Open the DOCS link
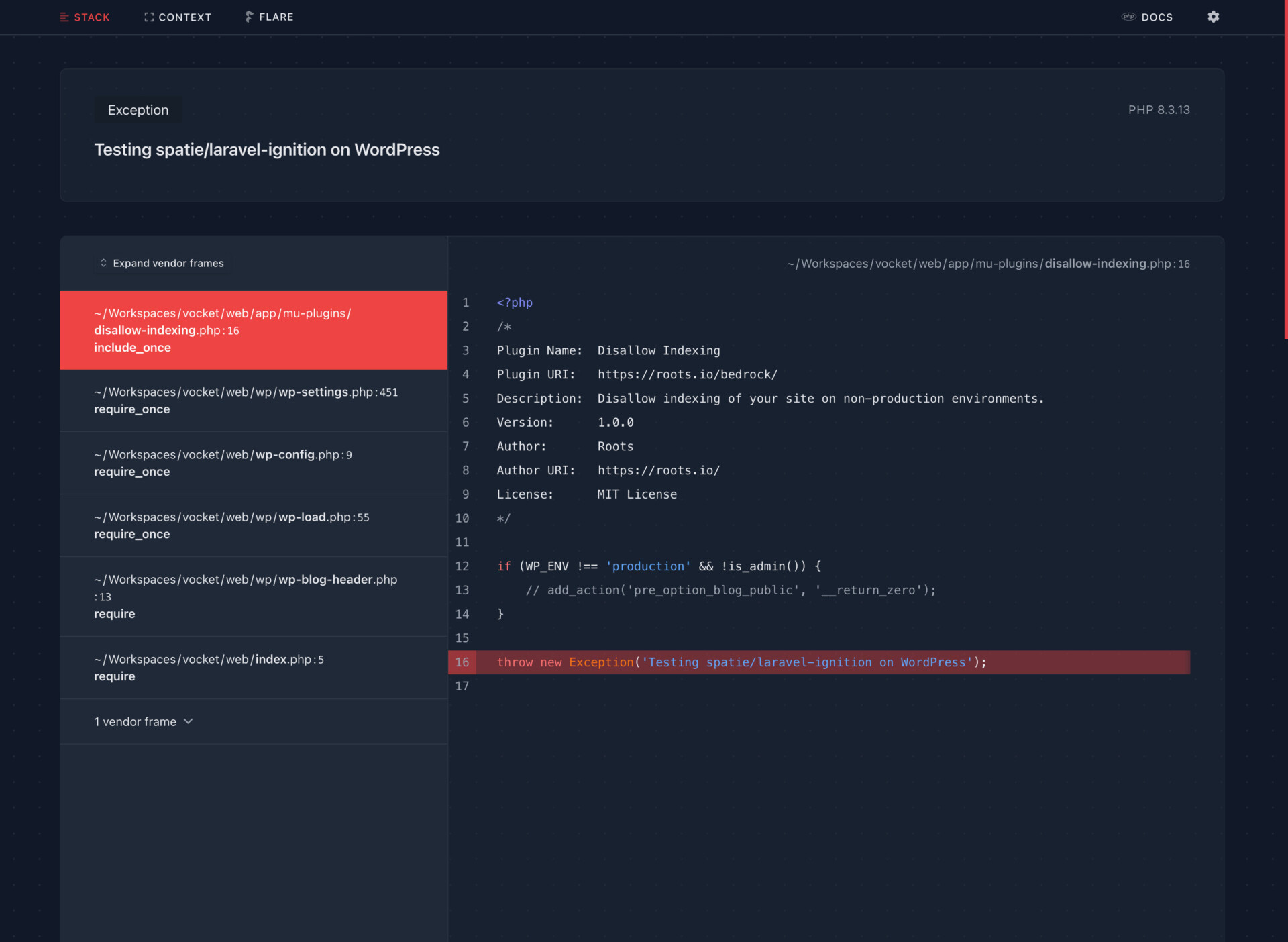1288x942 pixels. point(1147,17)
